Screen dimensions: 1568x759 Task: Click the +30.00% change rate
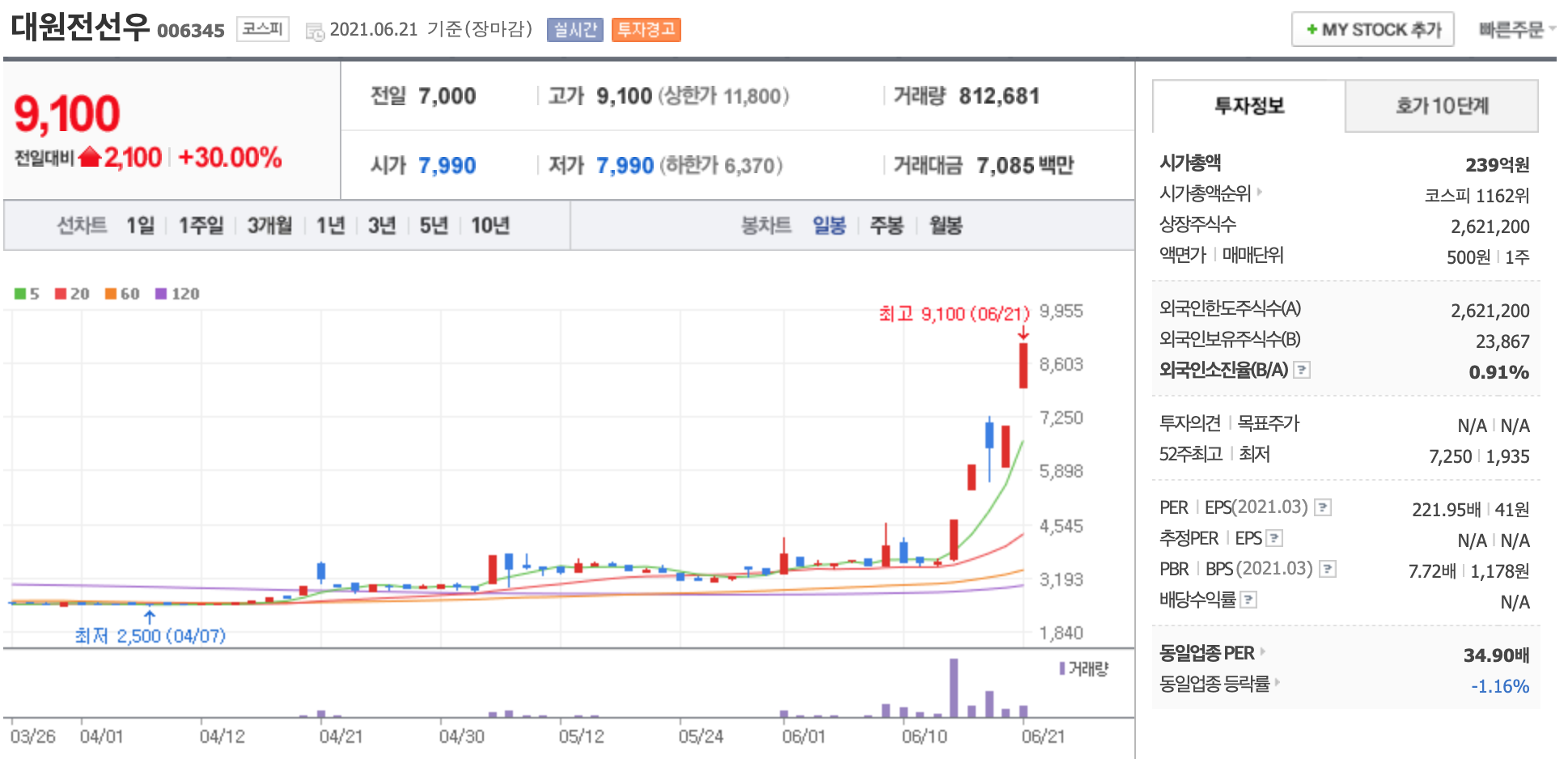pos(230,157)
